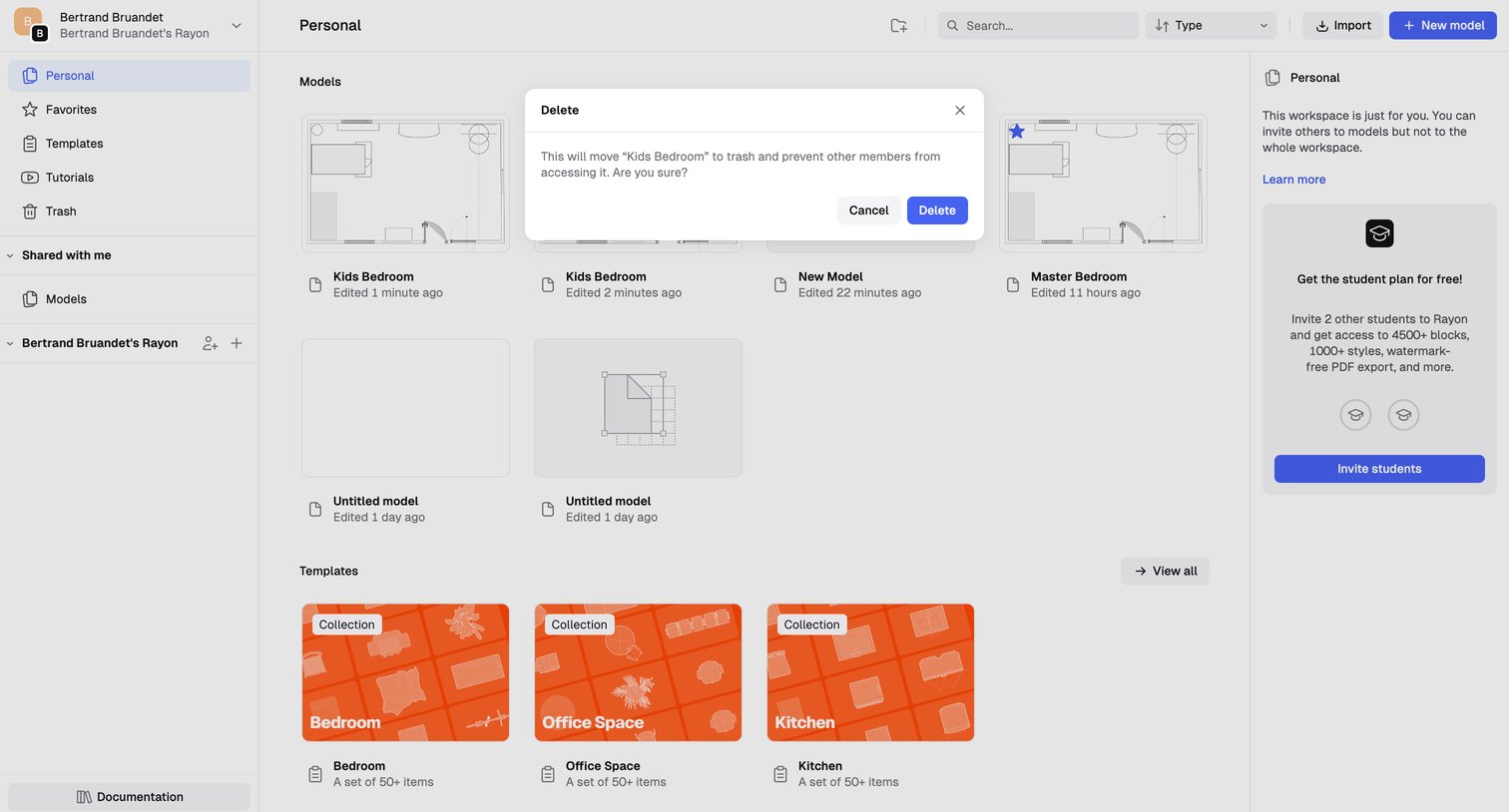Click the Search input field
This screenshot has height=812, width=1509.
tap(1038, 26)
